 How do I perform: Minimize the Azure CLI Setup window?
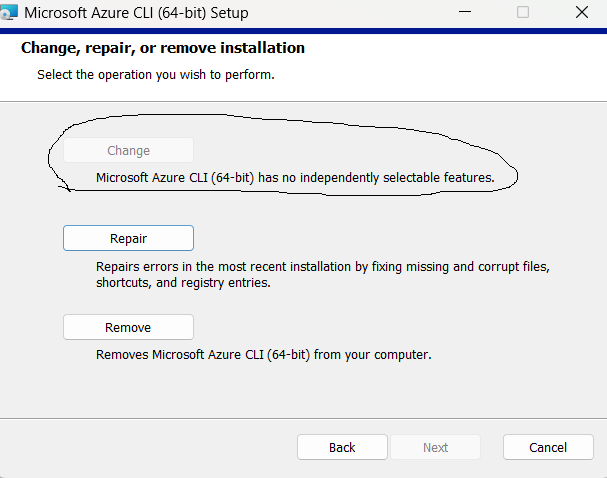click(465, 12)
